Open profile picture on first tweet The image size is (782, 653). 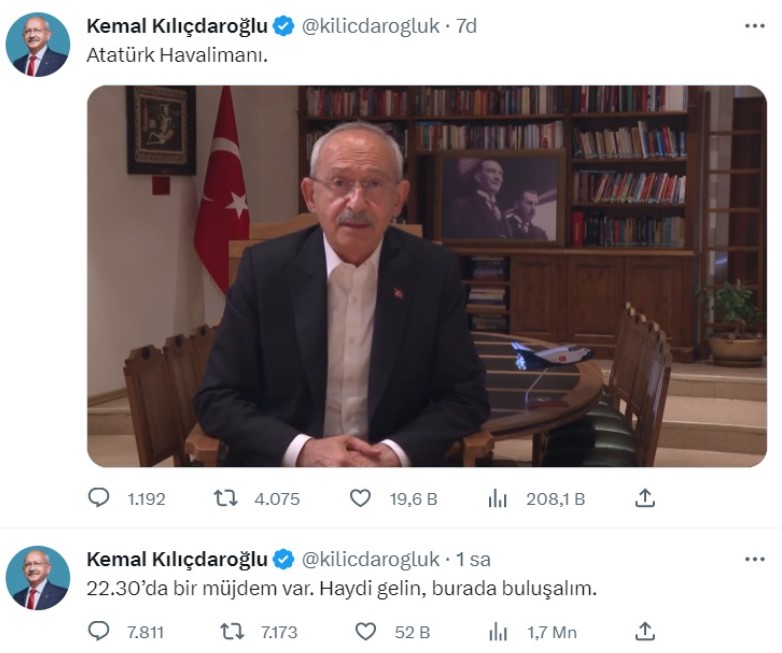click(38, 44)
